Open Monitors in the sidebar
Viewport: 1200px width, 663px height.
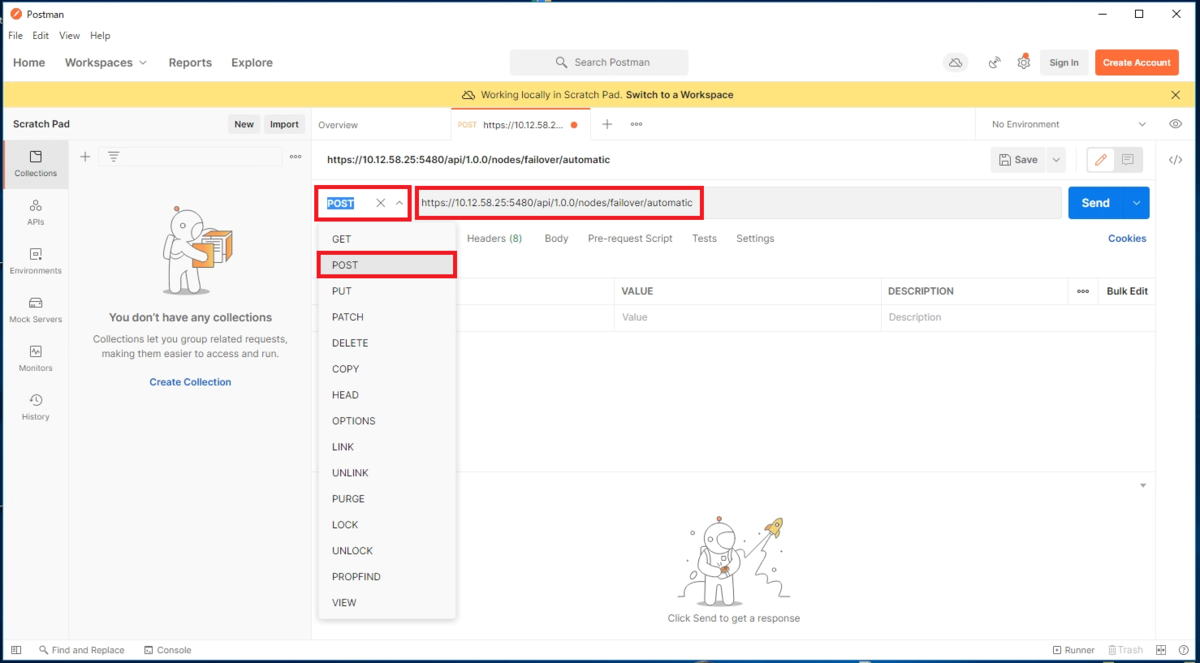pos(35,359)
